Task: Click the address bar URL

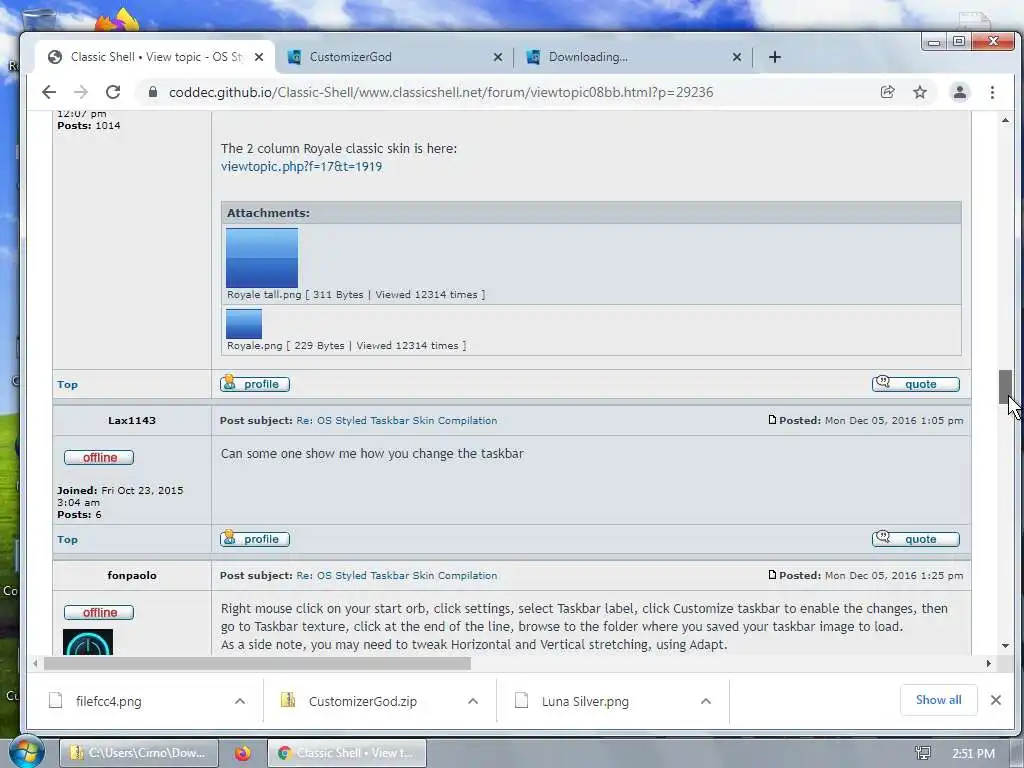Action: coord(441,92)
